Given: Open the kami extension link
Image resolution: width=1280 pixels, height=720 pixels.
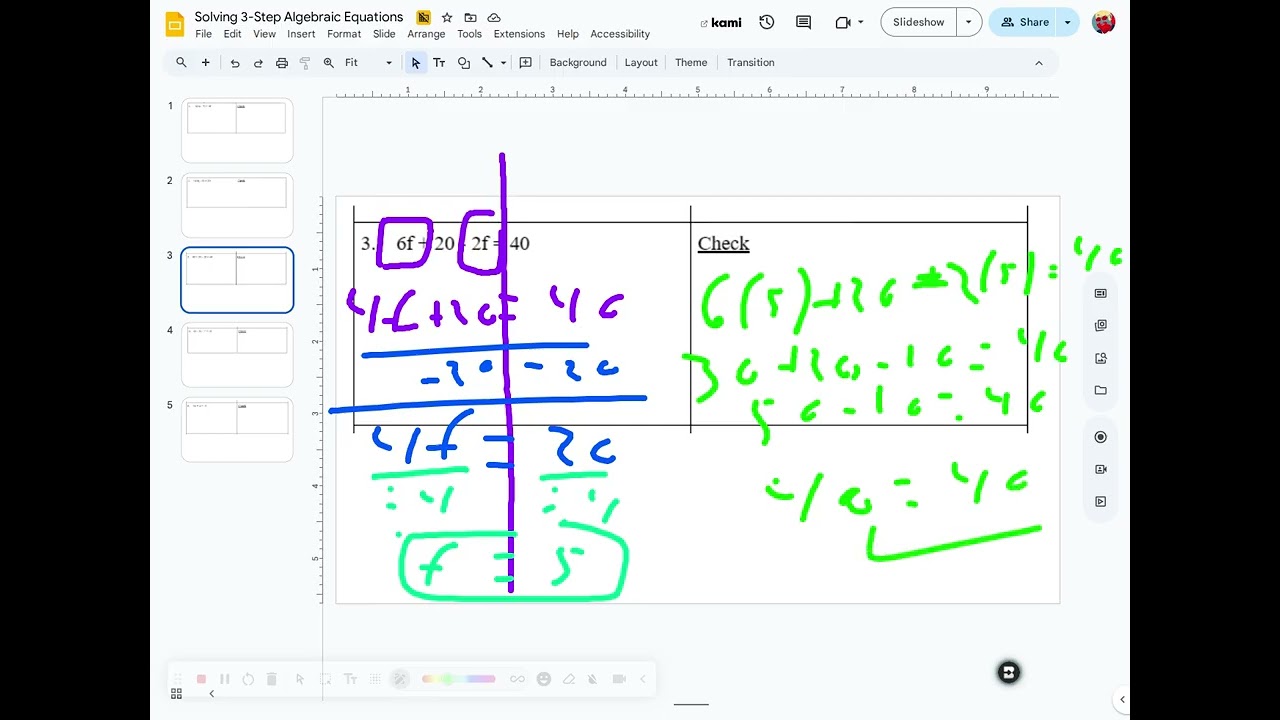Looking at the screenshot, I should [x=721, y=22].
